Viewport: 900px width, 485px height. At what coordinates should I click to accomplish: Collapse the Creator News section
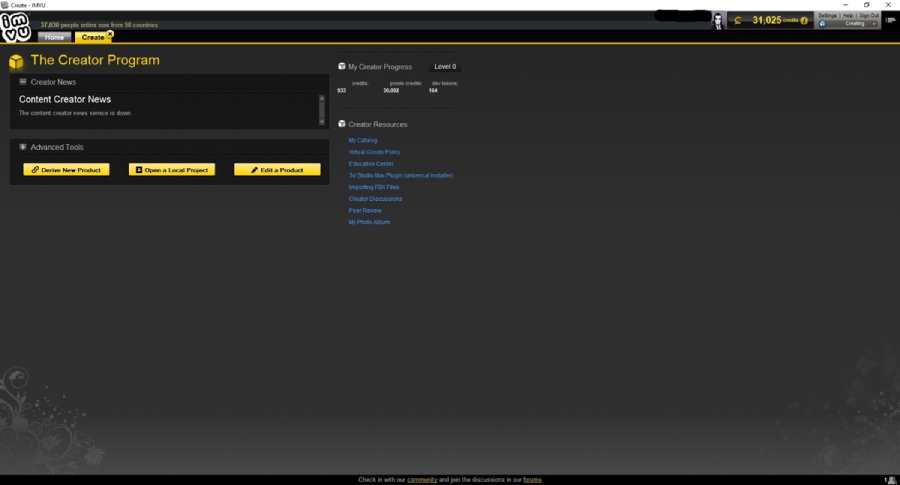pyautogui.click(x=23, y=82)
